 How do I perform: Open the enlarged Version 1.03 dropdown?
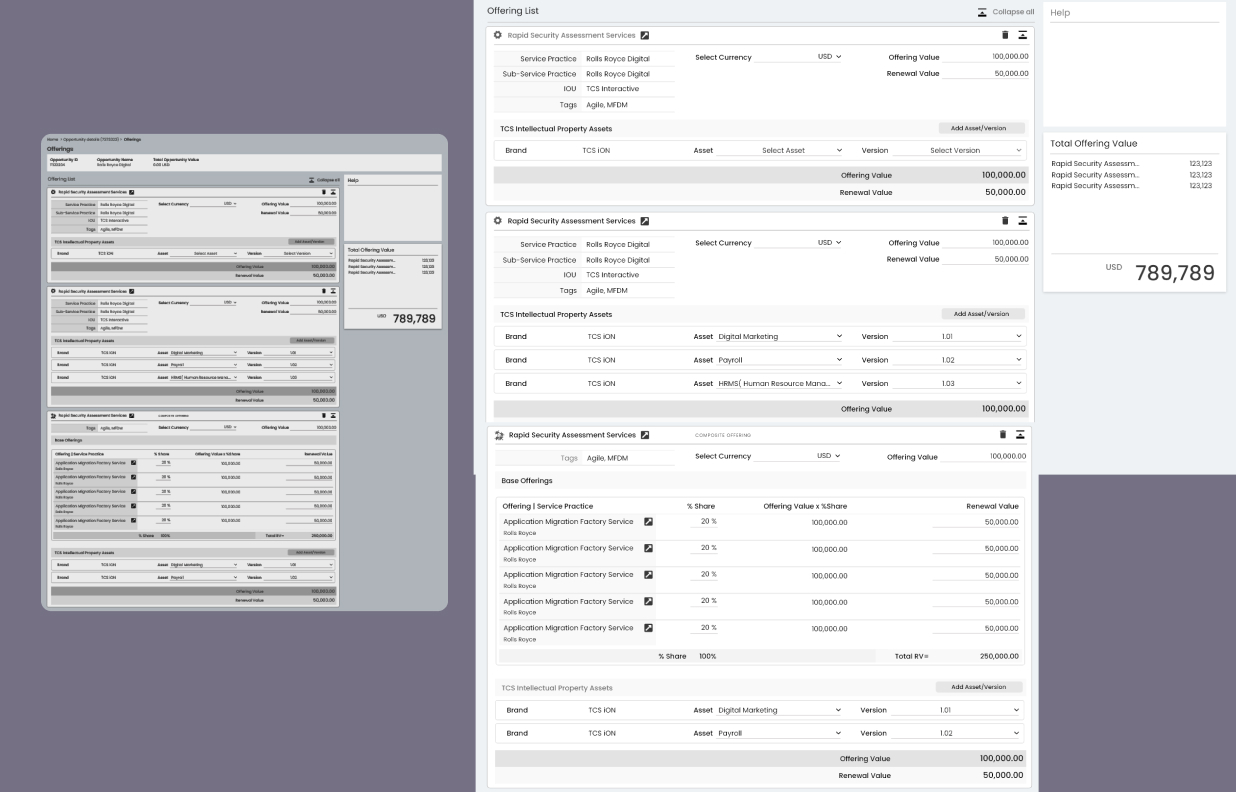pyautogui.click(x=958, y=384)
